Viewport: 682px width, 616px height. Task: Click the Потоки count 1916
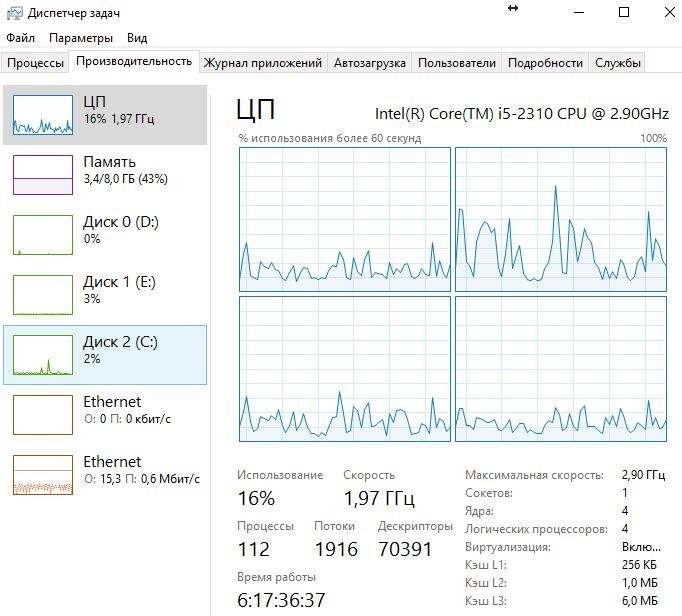tap(336, 549)
